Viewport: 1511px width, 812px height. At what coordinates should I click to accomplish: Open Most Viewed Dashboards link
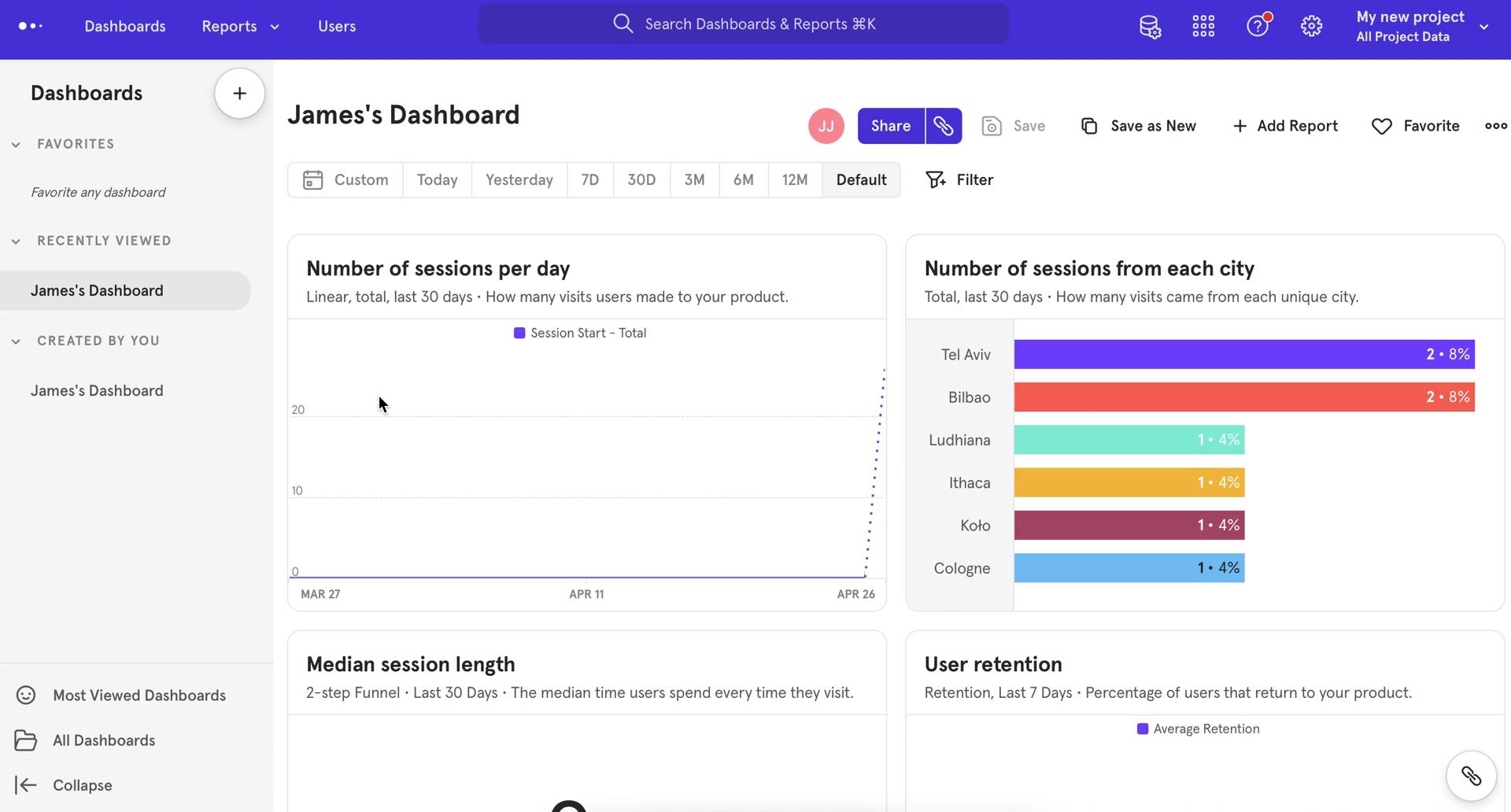pyautogui.click(x=139, y=696)
